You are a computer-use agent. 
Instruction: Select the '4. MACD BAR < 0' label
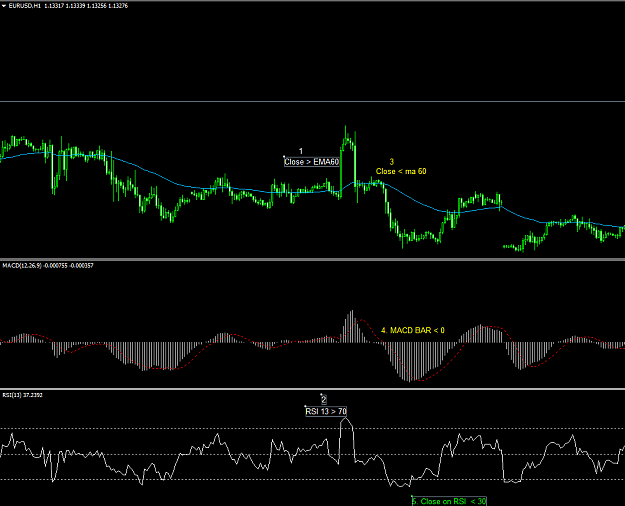[x=413, y=330]
